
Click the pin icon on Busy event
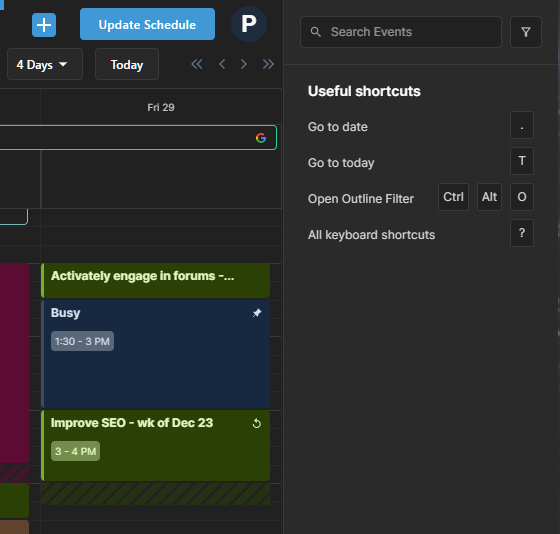tap(257, 313)
